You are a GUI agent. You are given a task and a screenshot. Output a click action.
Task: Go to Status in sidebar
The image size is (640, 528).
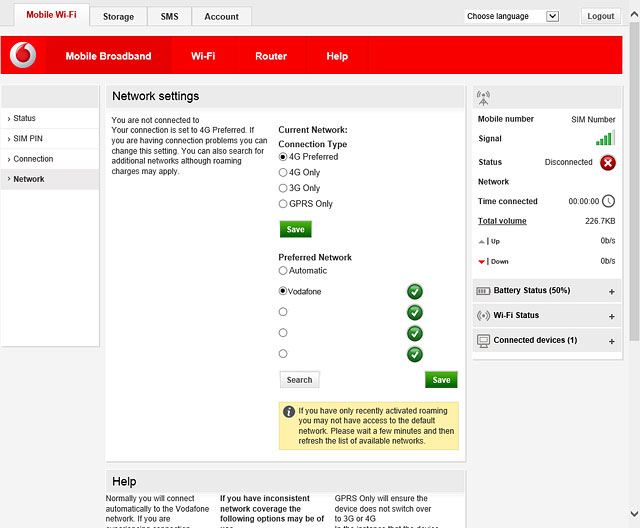pos(50,118)
